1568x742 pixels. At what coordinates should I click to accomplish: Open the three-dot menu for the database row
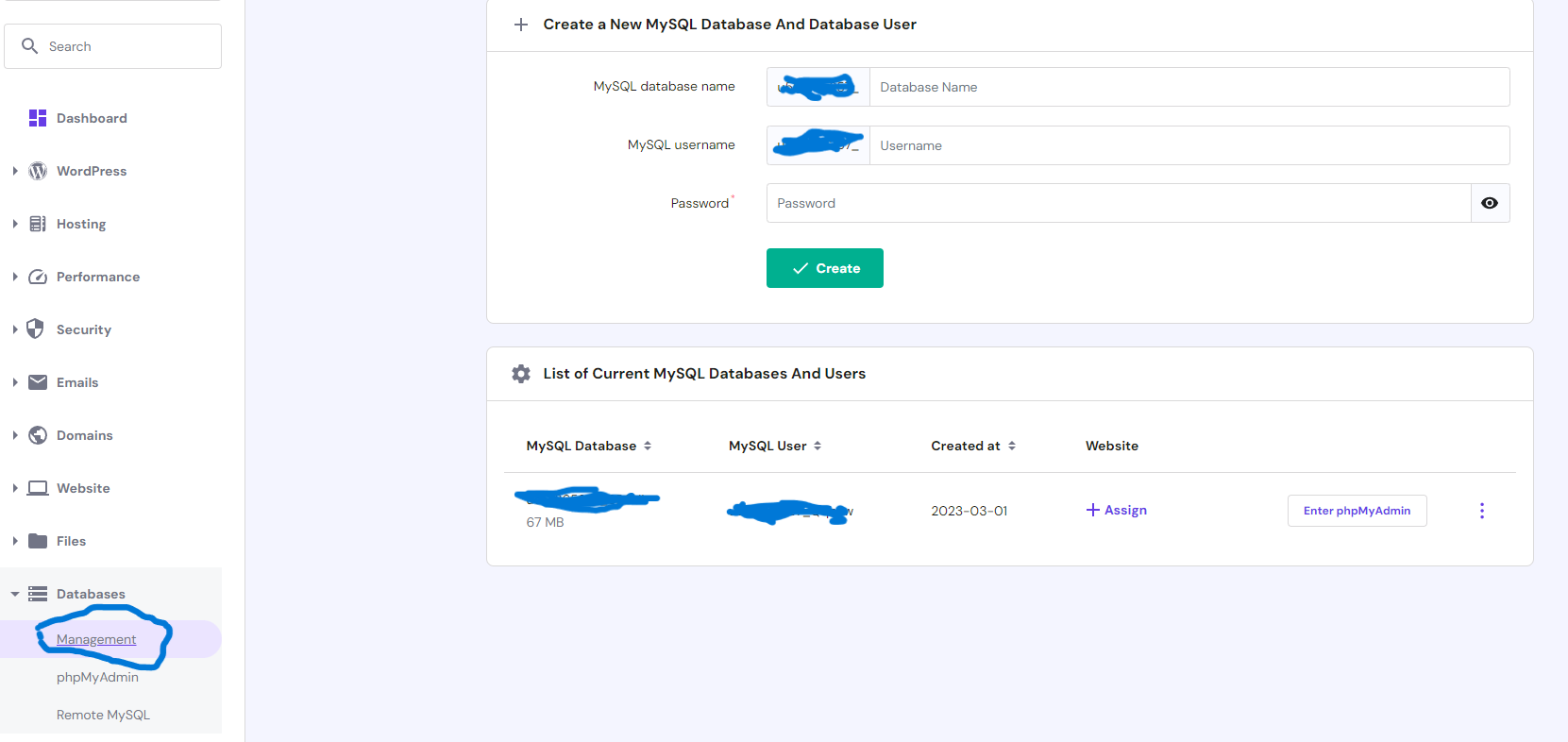coord(1482,511)
